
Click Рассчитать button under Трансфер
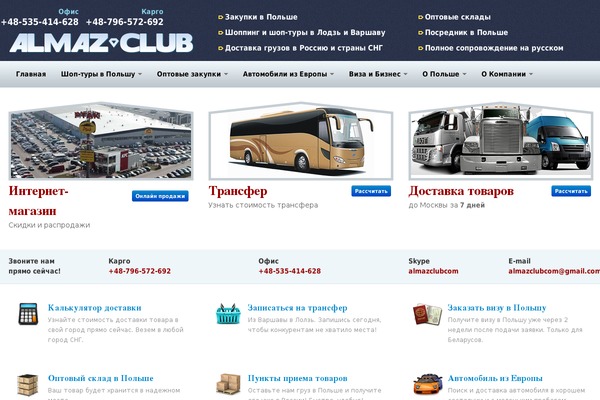371,191
